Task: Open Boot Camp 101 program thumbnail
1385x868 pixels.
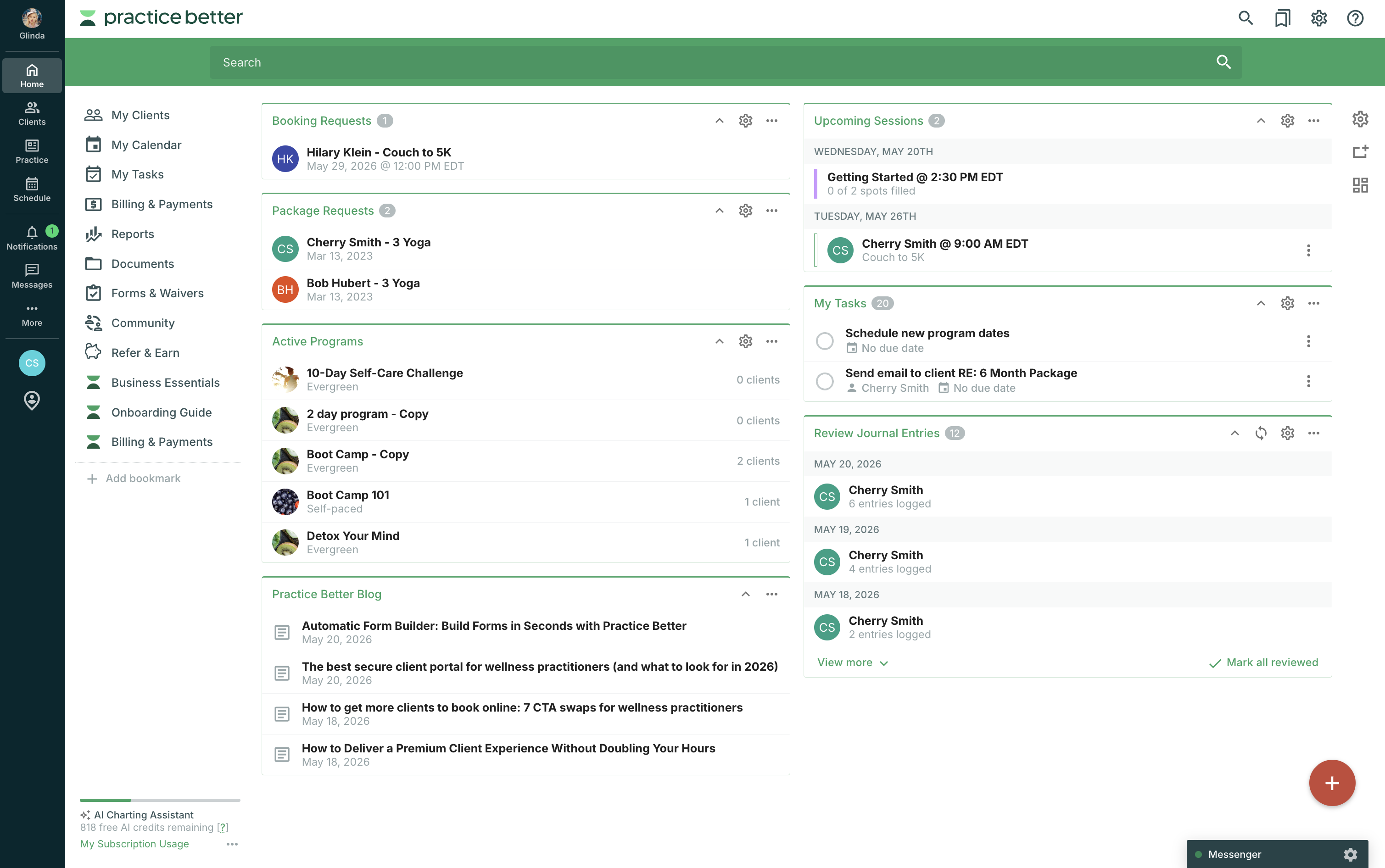Action: (x=285, y=502)
